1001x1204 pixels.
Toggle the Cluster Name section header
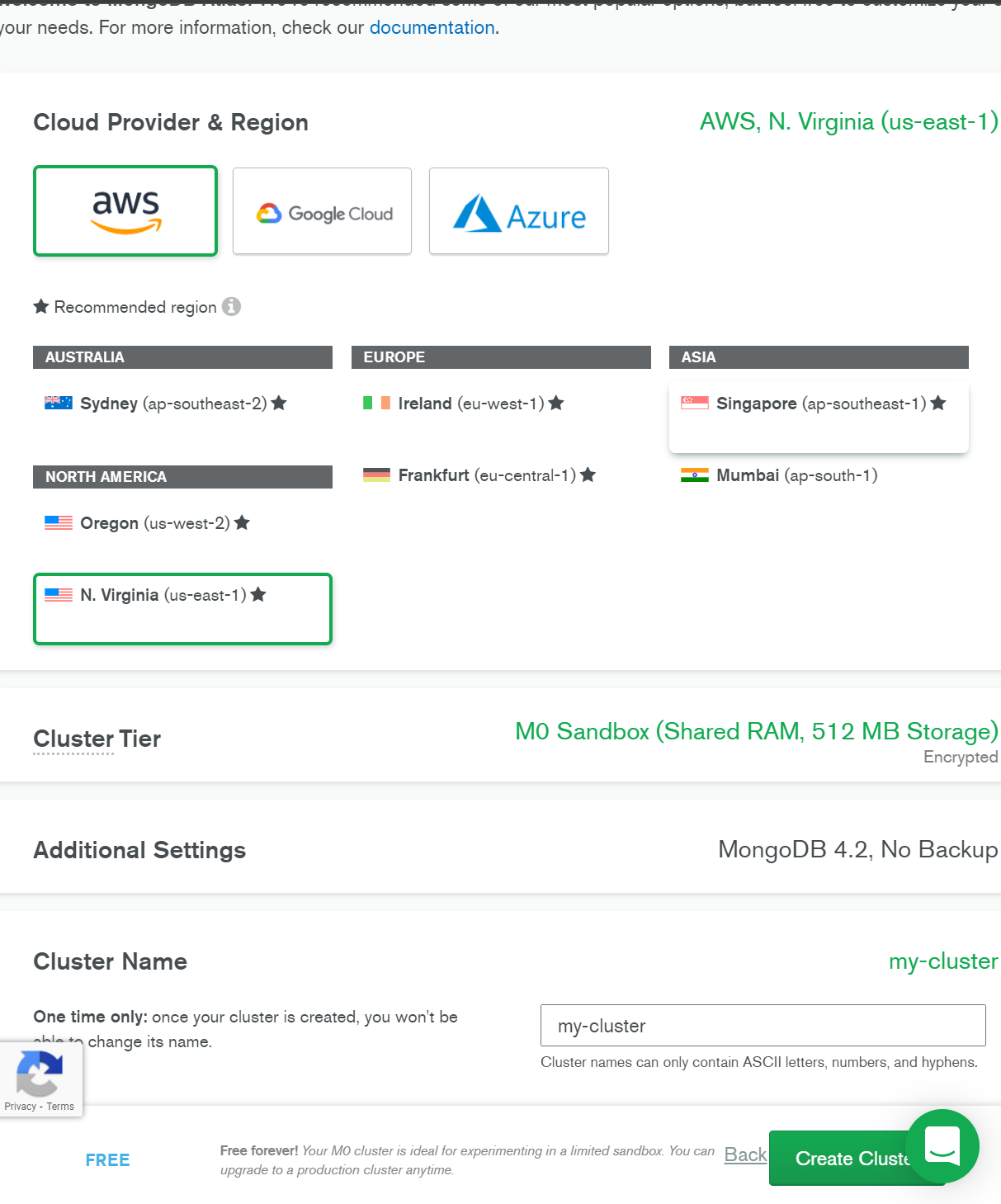(x=110, y=961)
